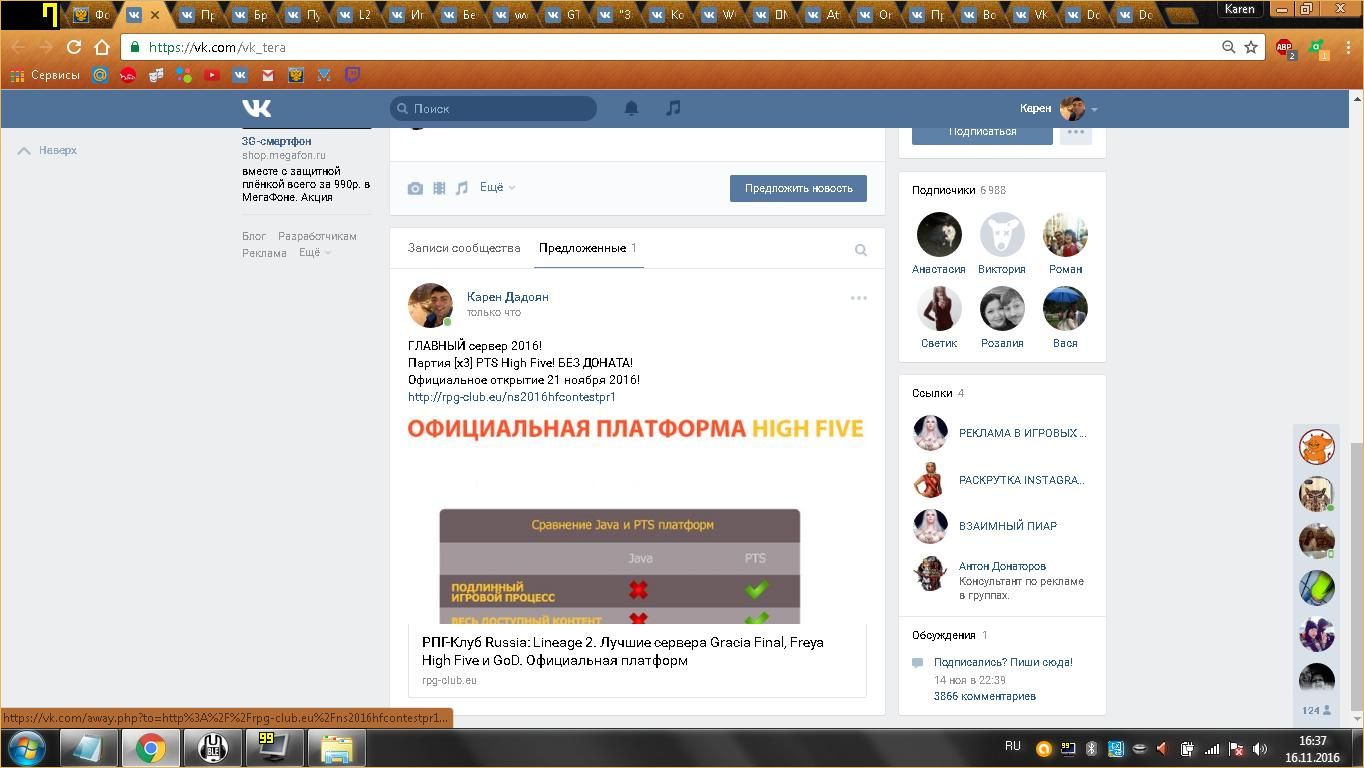
Task: Open the Сервисы apps bookmark
Action: (x=46, y=75)
